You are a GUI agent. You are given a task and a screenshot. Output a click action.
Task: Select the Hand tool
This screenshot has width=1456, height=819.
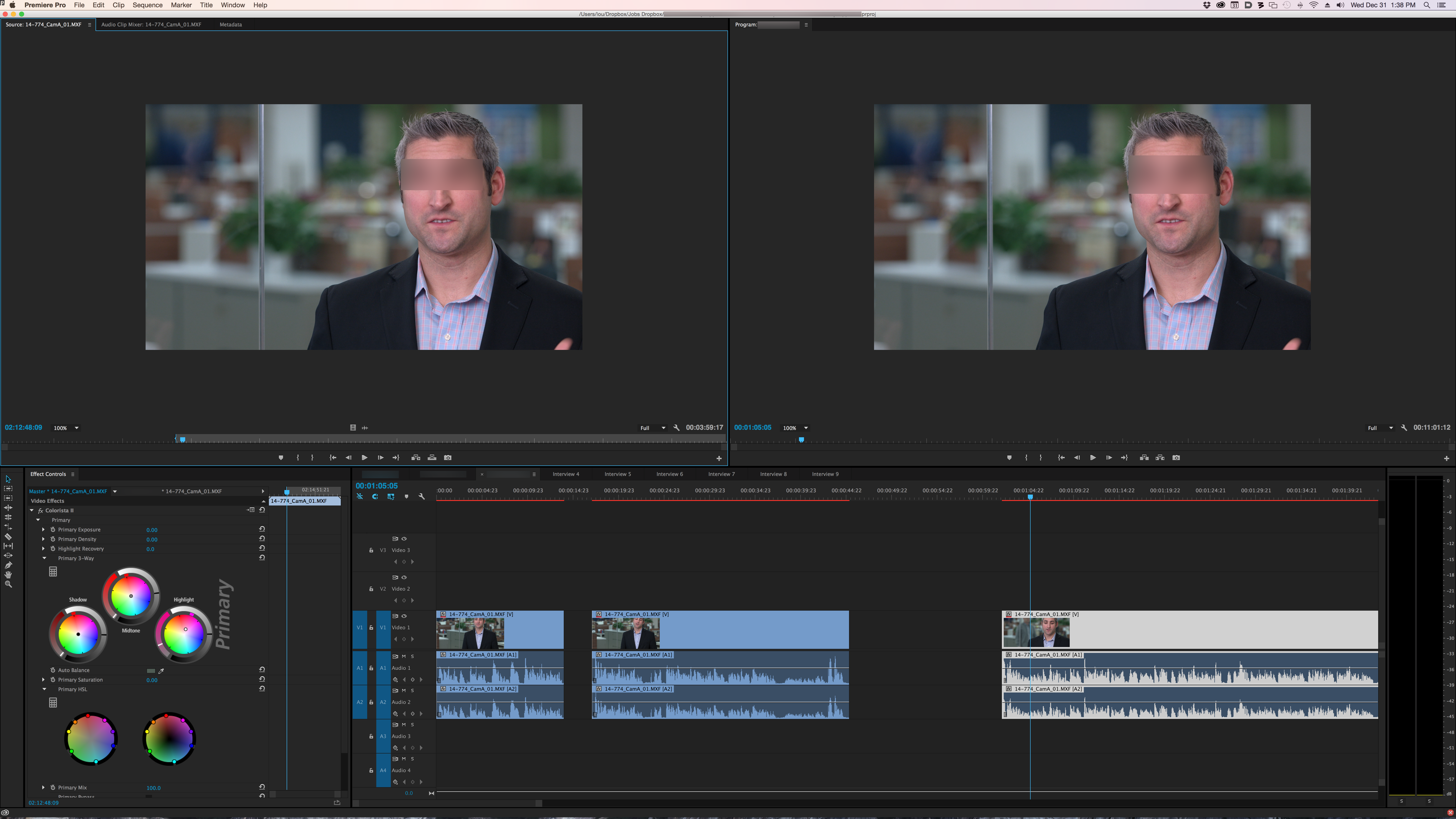coord(8,575)
